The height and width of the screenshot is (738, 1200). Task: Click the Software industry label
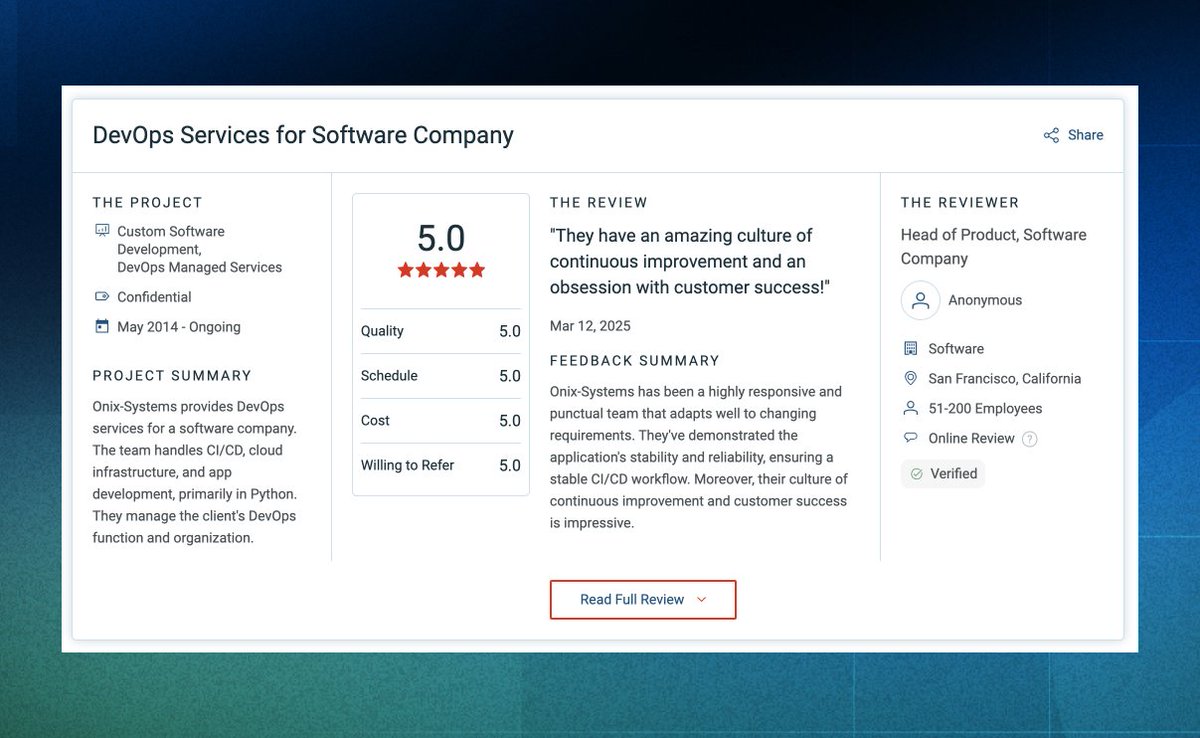(x=956, y=349)
